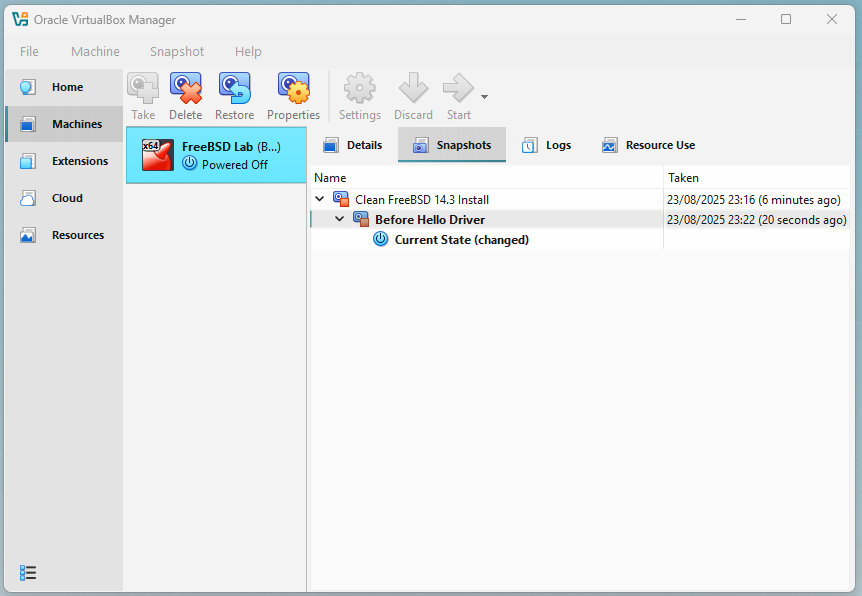Image resolution: width=862 pixels, height=596 pixels.
Task: Collapse the Before Hello Driver snapshot
Action: (340, 219)
